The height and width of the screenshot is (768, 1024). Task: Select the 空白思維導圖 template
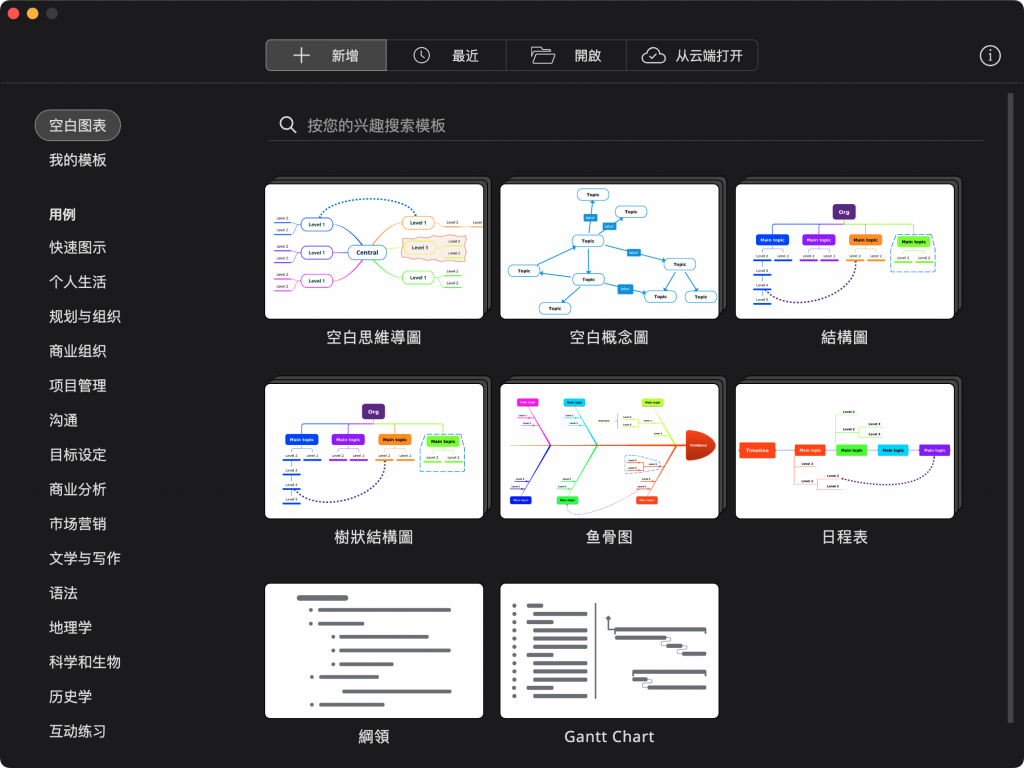coord(374,250)
